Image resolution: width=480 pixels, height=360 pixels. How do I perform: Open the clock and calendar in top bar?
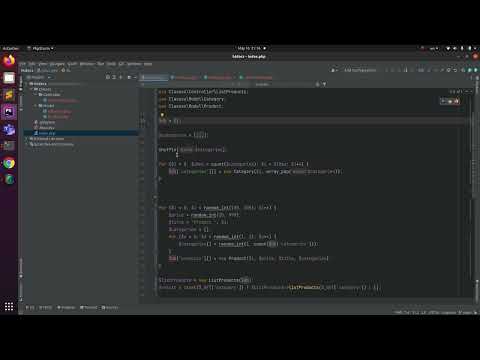pos(252,48)
